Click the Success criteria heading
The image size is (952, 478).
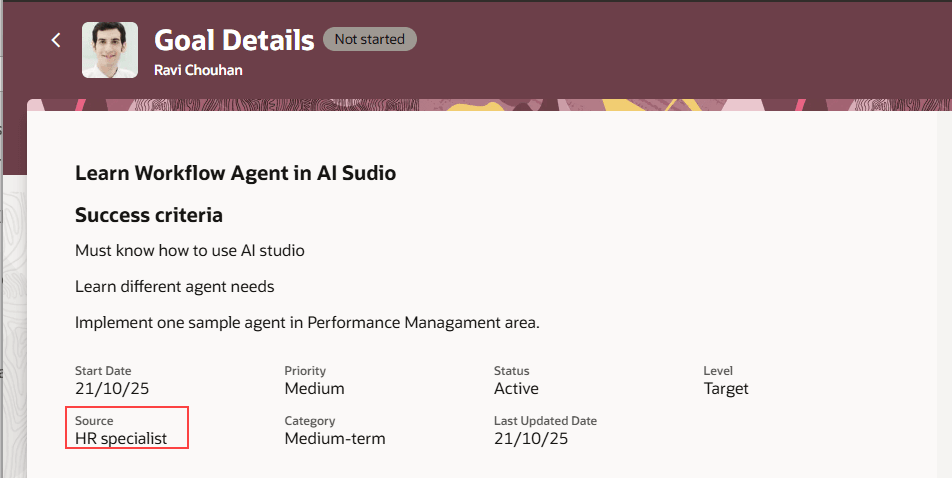click(x=149, y=215)
